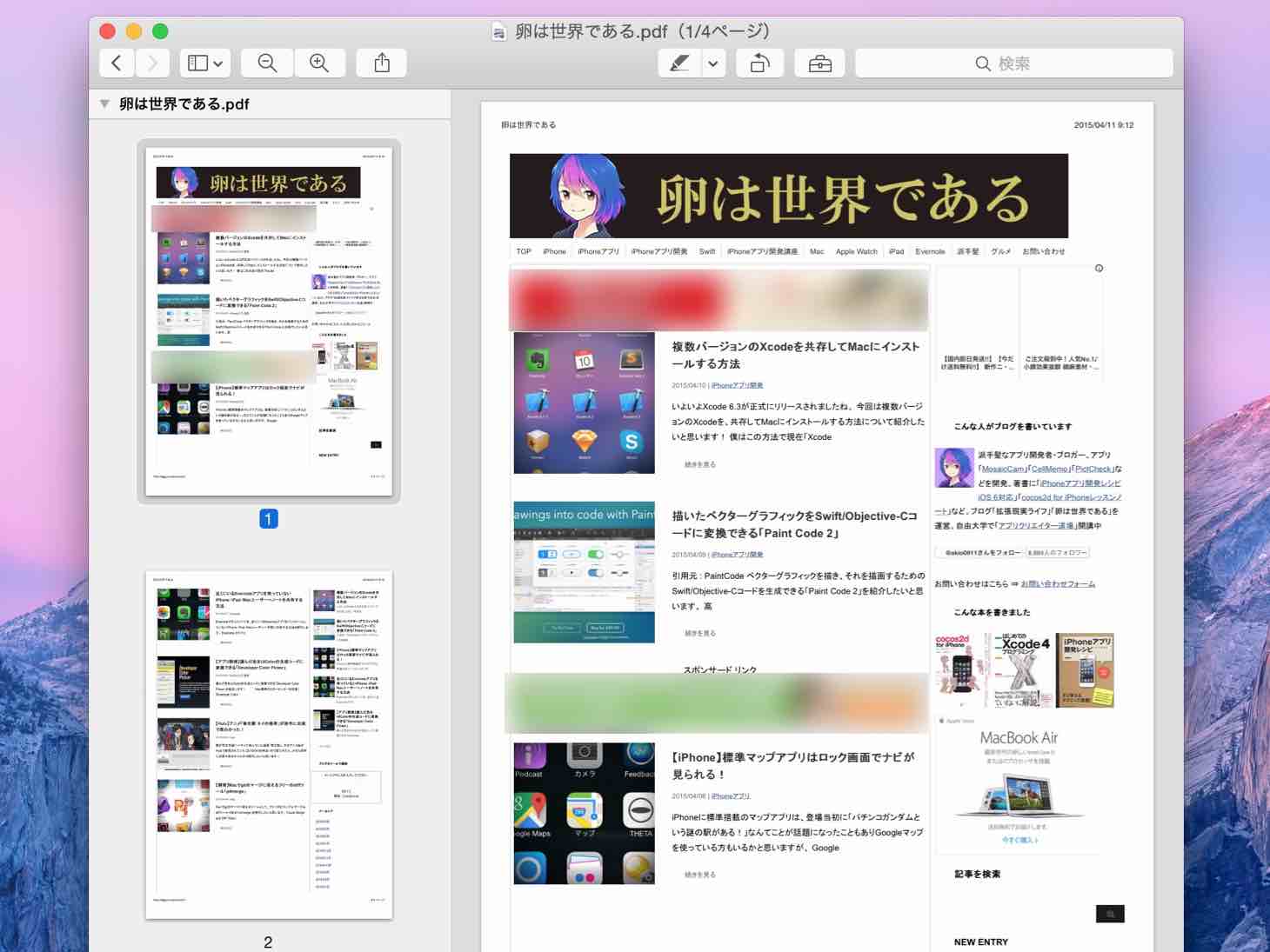Screen dimensions: 1270x952
Task: Open the グルメ navigation item
Action: [1000, 251]
